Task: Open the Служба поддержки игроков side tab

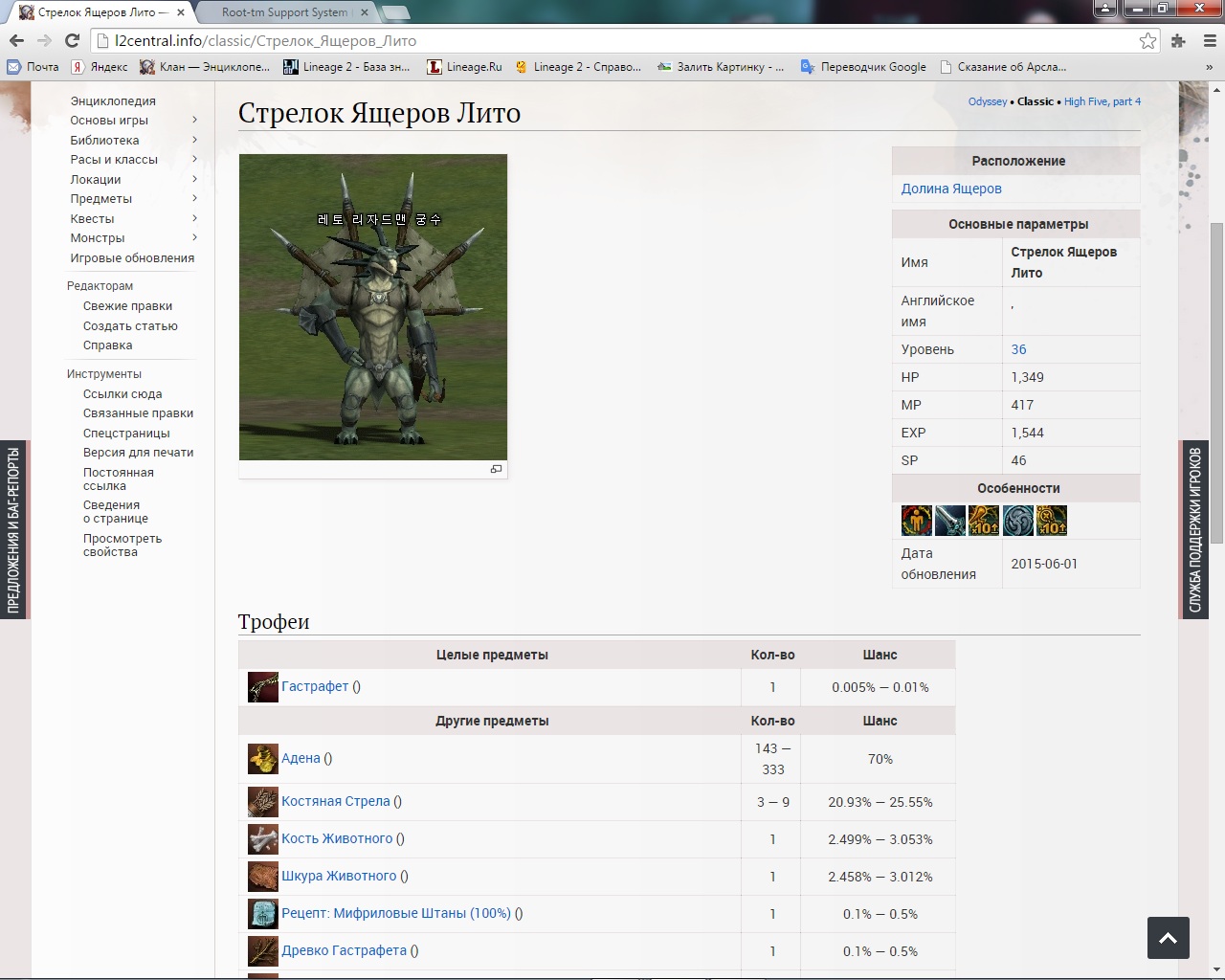Action: pyautogui.click(x=1194, y=530)
